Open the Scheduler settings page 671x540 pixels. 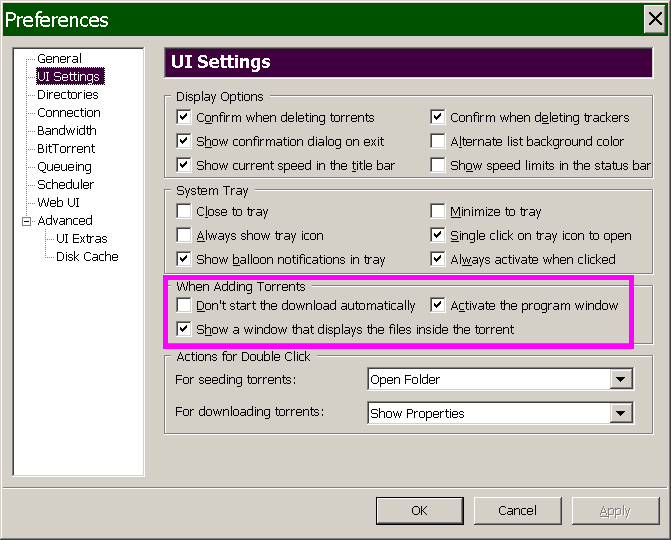[x=65, y=185]
